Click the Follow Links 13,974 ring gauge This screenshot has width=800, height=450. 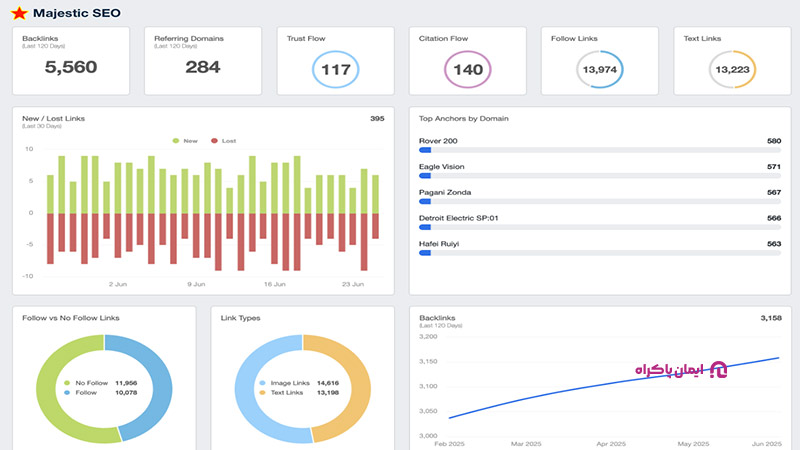click(600, 69)
